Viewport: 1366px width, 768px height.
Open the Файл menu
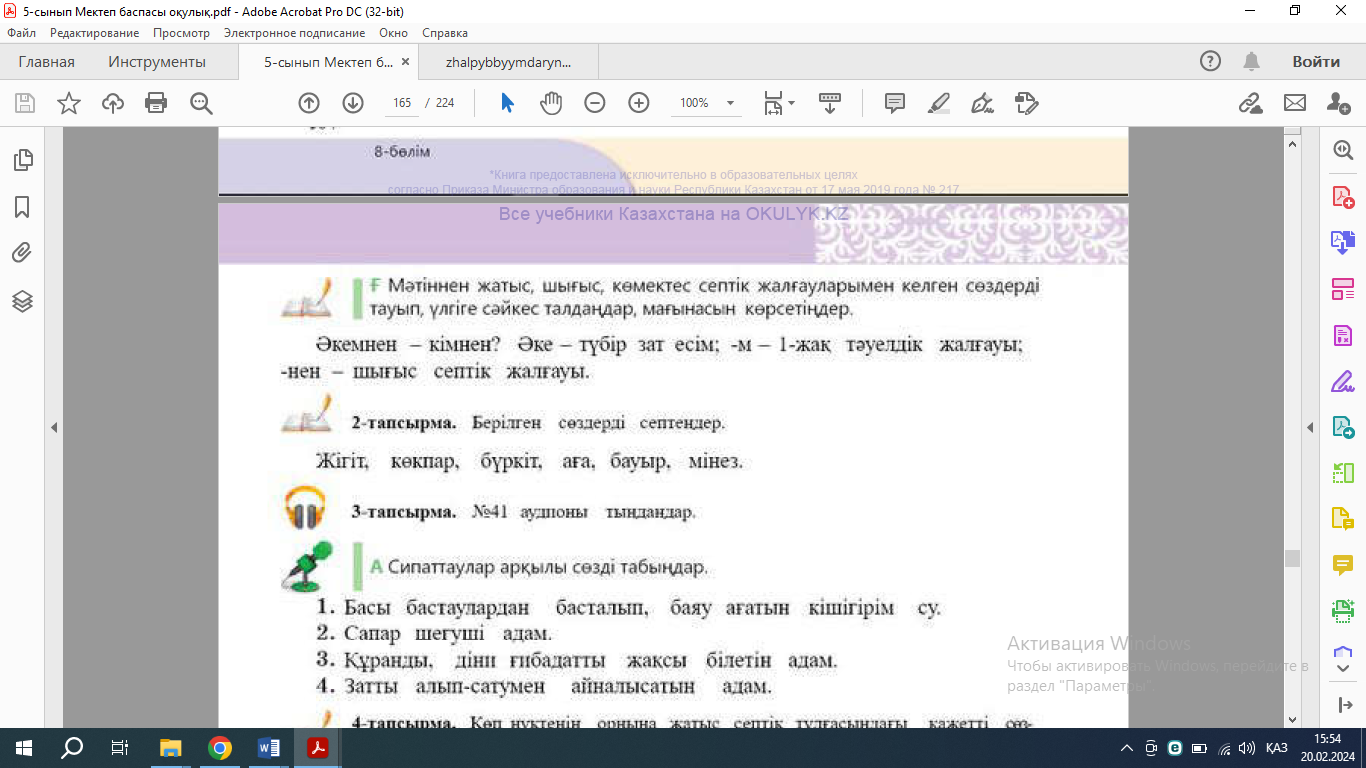tap(21, 33)
